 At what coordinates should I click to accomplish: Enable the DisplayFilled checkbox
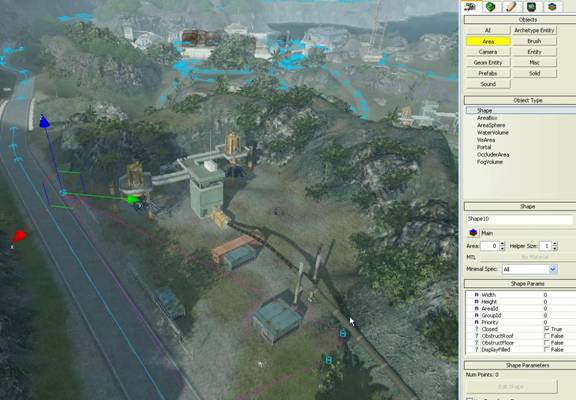click(x=547, y=350)
